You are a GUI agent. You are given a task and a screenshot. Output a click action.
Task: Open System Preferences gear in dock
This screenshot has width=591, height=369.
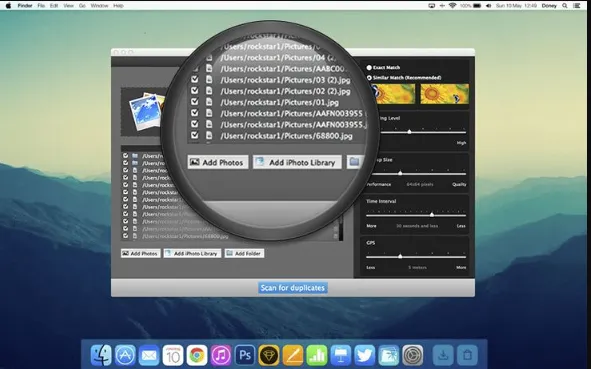412,355
